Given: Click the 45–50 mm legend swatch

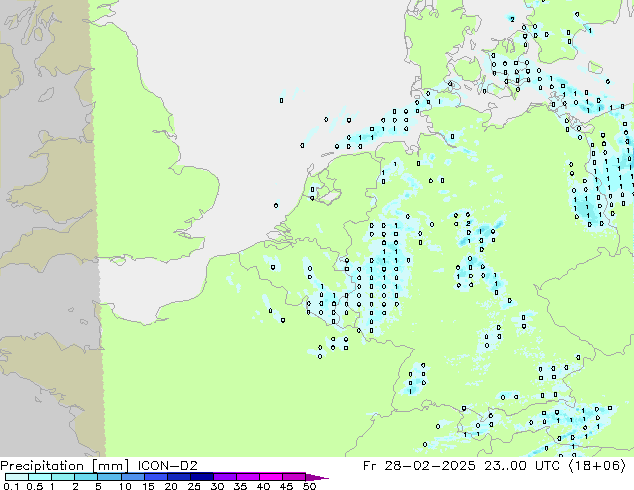Looking at the screenshot, I should coord(293,477).
